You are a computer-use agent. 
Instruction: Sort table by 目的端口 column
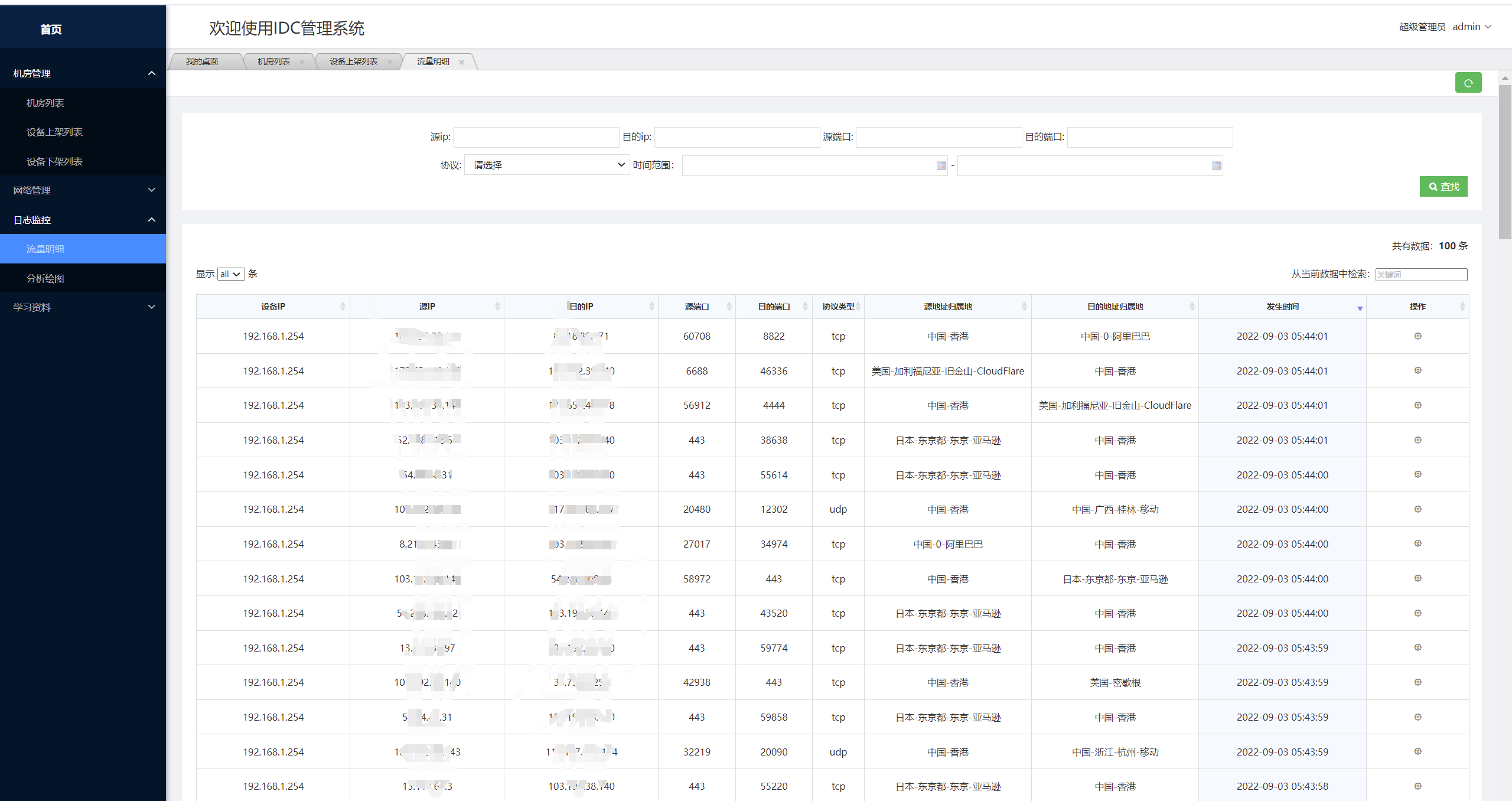(x=774, y=307)
